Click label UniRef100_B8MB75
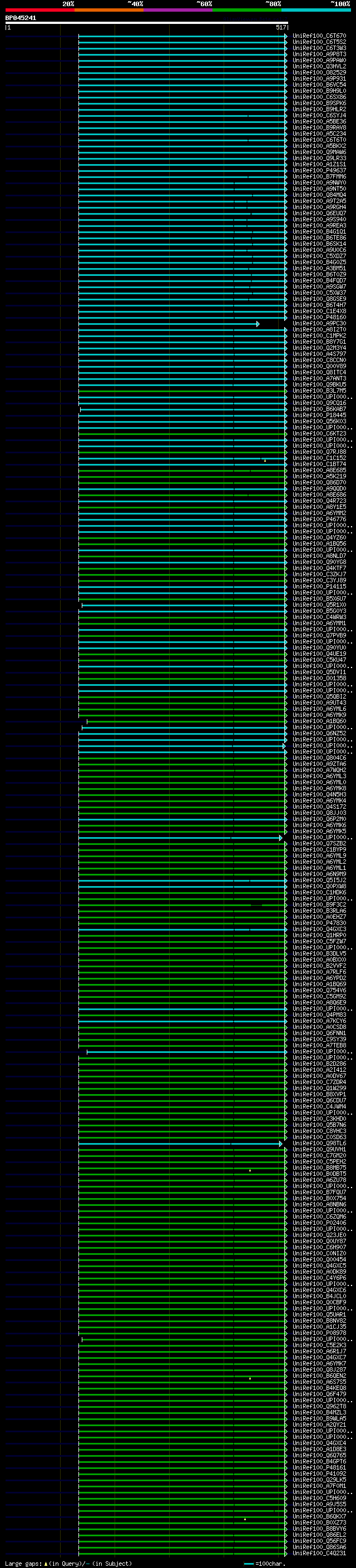 click(319, 1168)
